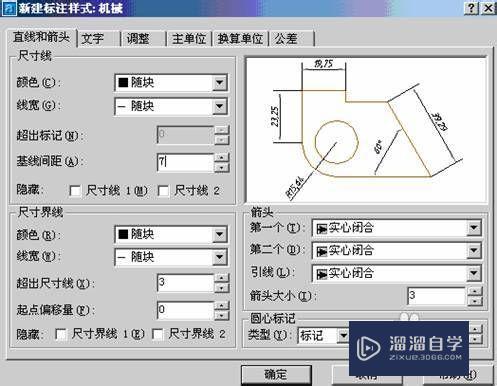Screen dimensions: 497x386
Task: Decrease 超出尺寸线 value spinner down
Action: pos(221,288)
